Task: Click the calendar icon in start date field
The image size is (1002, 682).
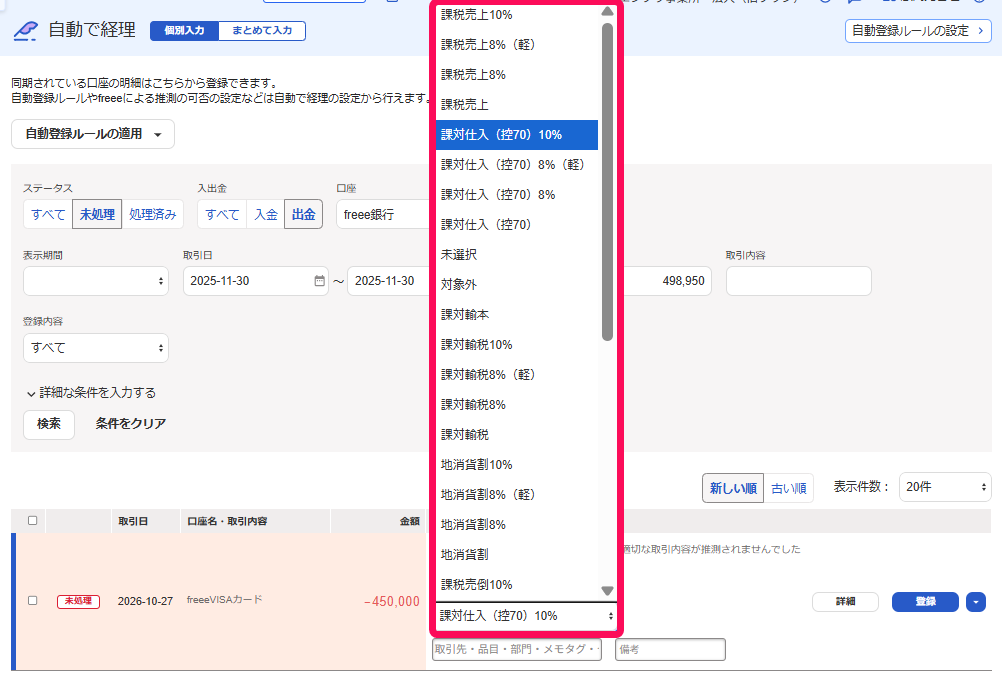Action: coord(320,281)
